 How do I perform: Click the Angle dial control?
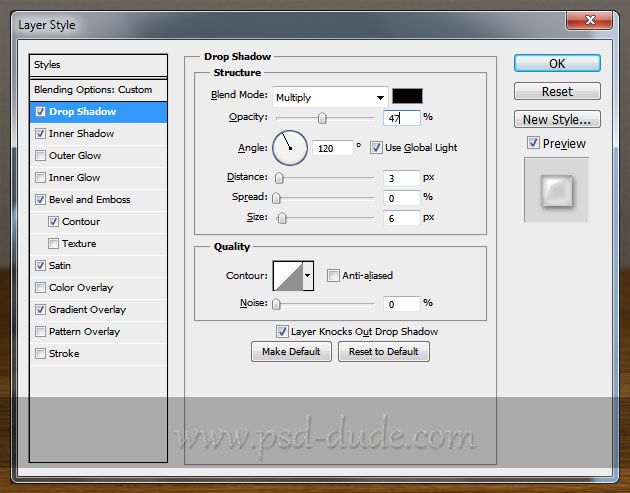click(290, 148)
